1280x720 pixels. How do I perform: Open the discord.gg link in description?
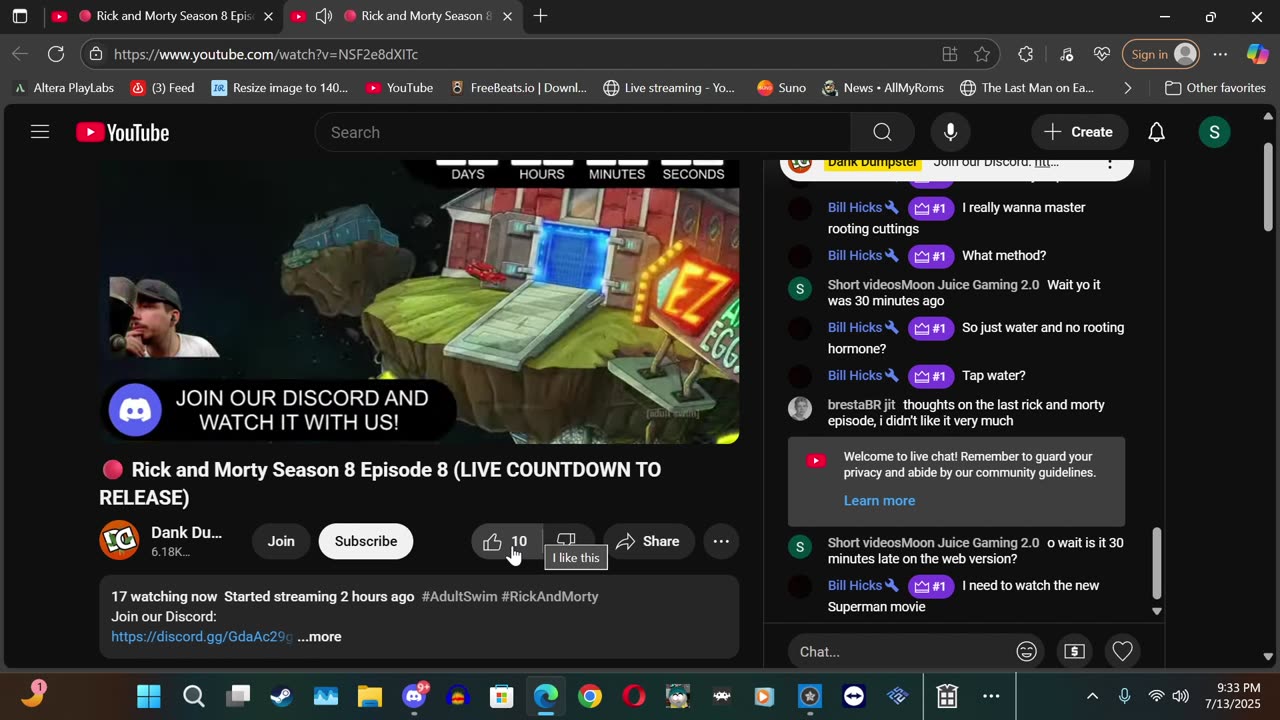[202, 636]
